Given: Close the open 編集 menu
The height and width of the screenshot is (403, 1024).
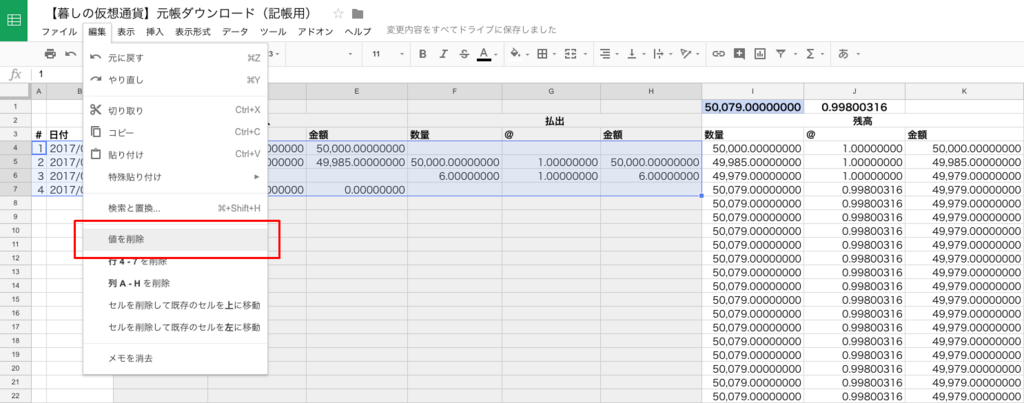Looking at the screenshot, I should pos(97,31).
